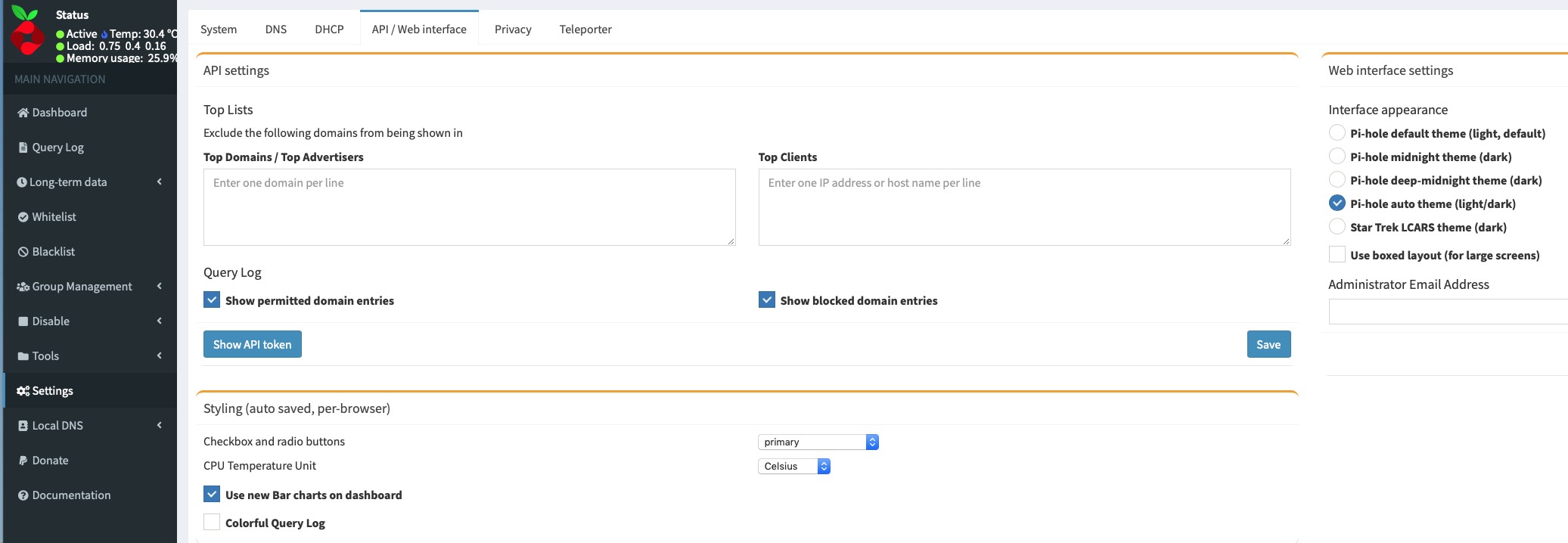Viewport: 1568px width, 543px height.
Task: Enable Colorful Query Log checkbox
Action: coord(212,522)
